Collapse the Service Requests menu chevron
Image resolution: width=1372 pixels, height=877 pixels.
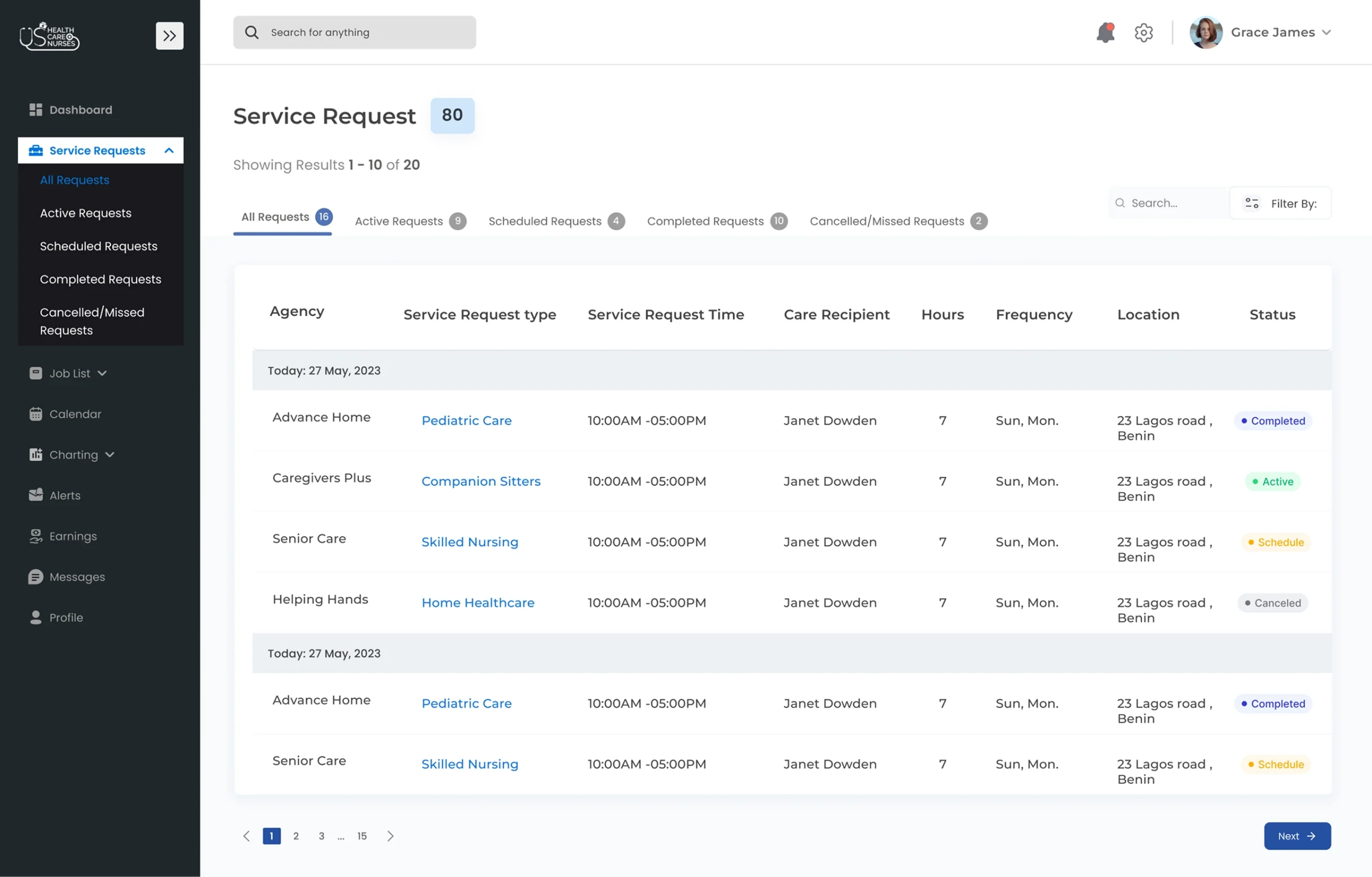coord(169,151)
